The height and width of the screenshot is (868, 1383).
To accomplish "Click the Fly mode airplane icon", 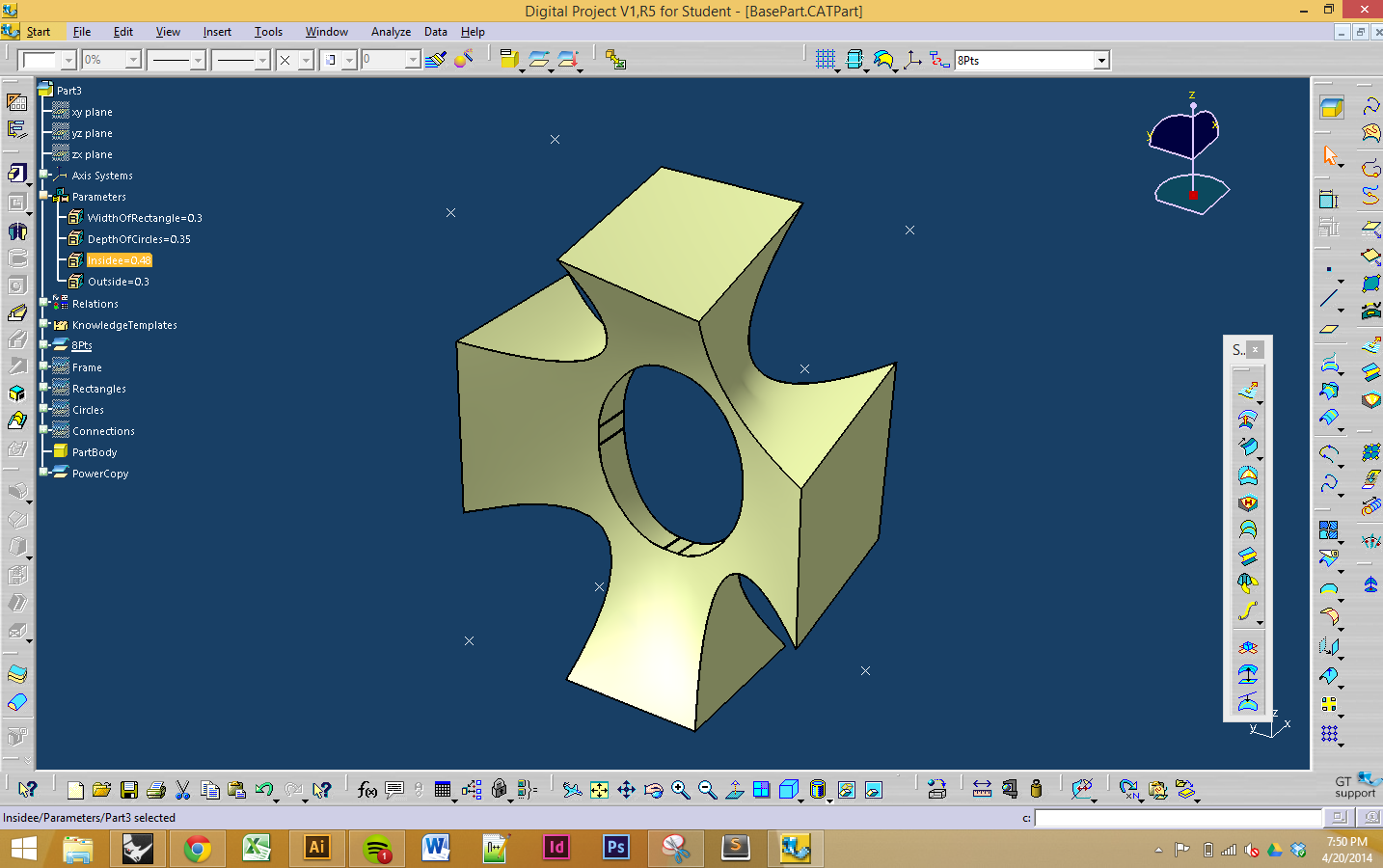I will [x=572, y=790].
